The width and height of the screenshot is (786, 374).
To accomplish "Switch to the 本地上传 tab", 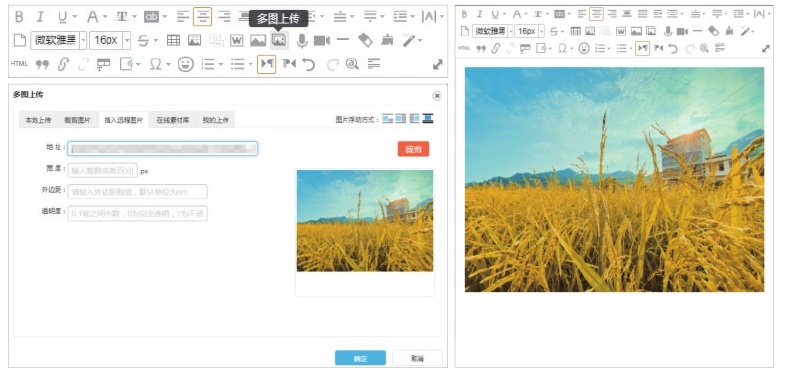I will click(38, 120).
